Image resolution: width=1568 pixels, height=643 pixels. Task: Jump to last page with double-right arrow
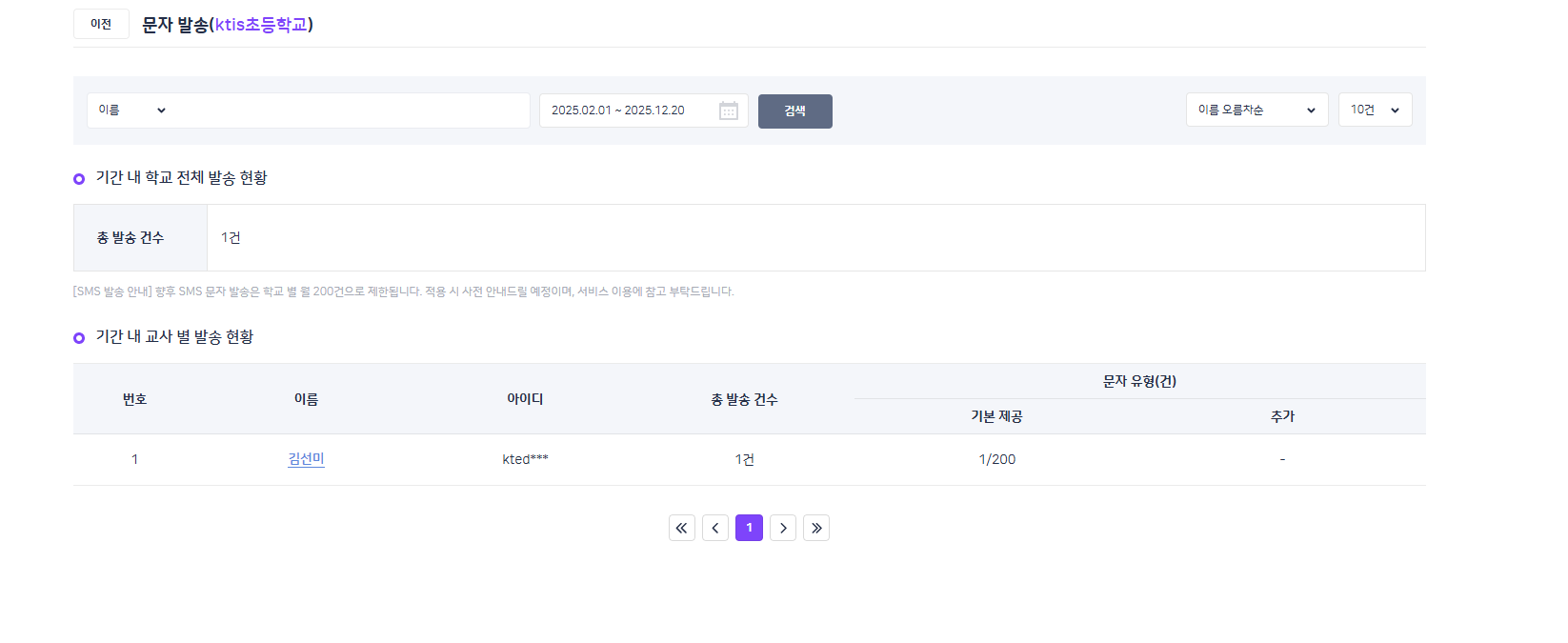[x=816, y=528]
